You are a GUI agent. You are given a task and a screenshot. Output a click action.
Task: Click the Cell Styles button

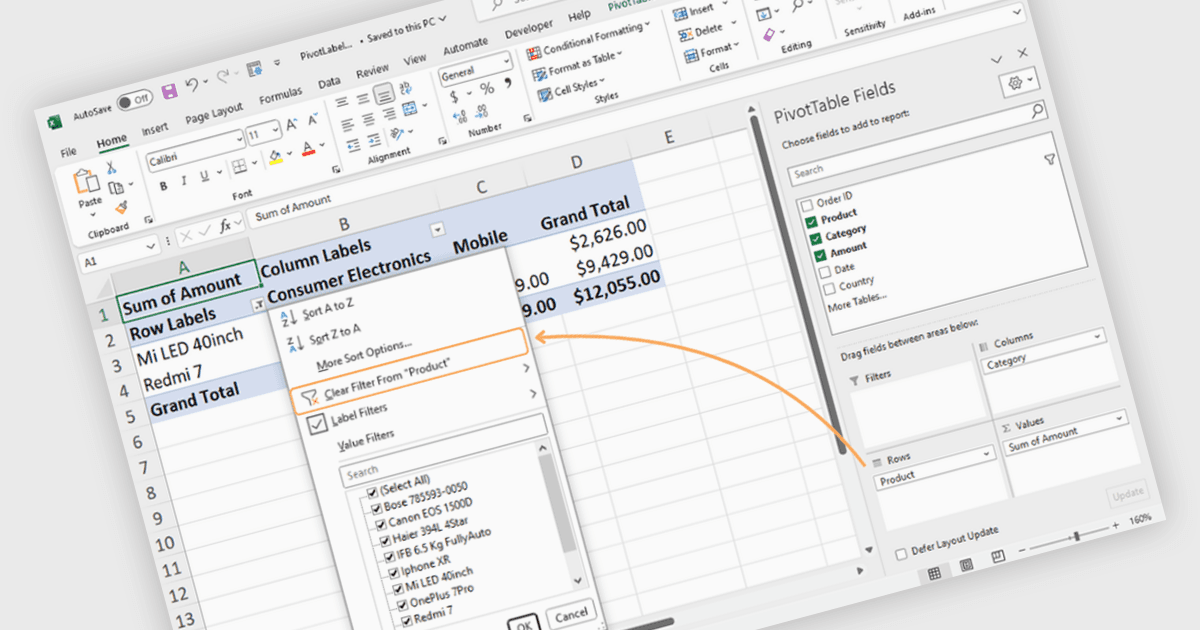click(x=572, y=88)
